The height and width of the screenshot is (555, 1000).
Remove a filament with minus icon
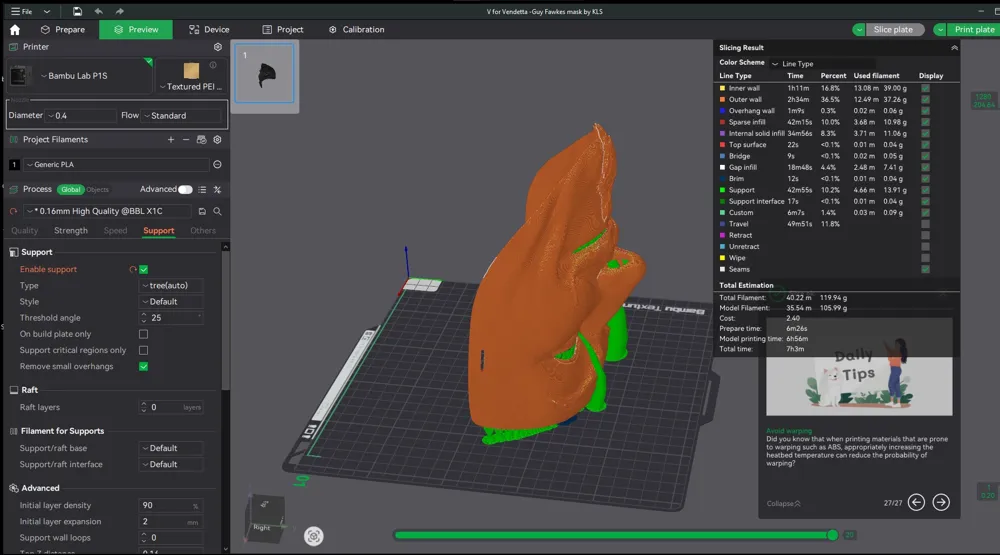(186, 140)
